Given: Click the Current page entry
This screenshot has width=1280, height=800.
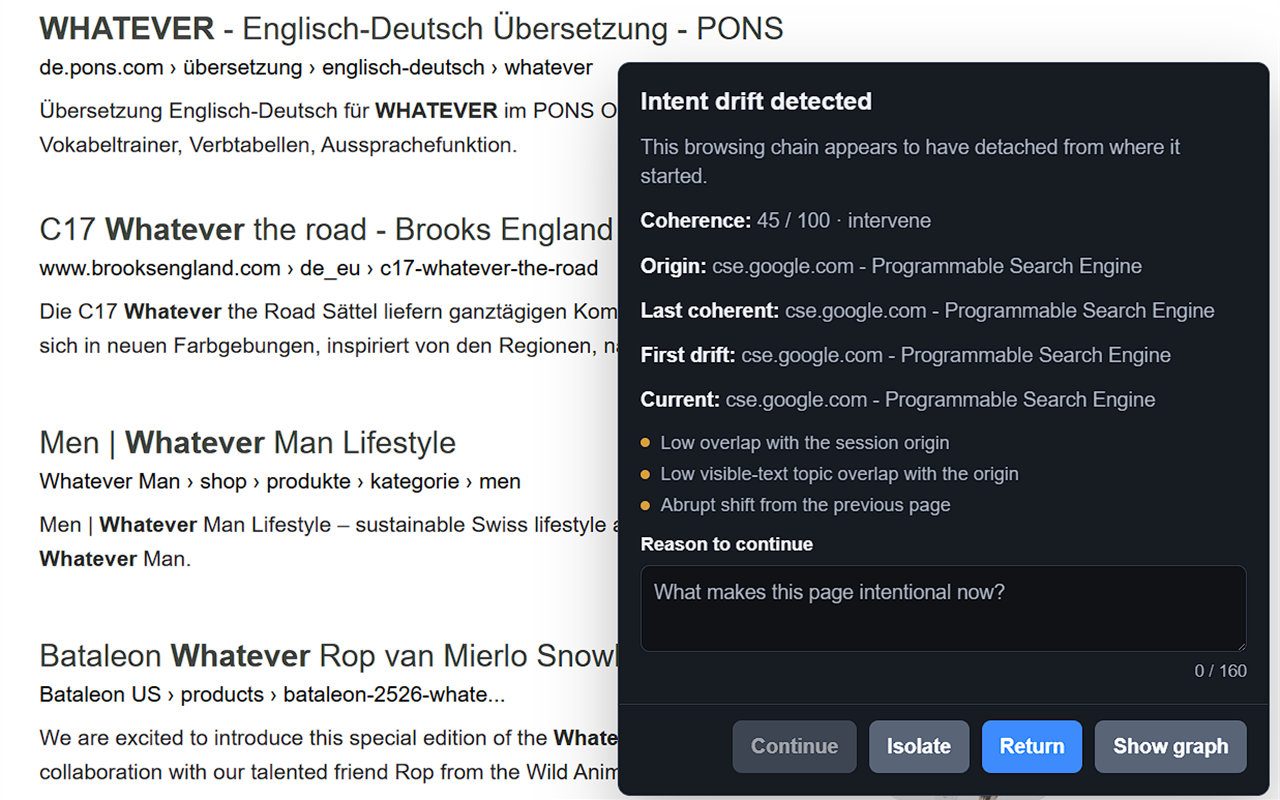Looking at the screenshot, I should 898,399.
